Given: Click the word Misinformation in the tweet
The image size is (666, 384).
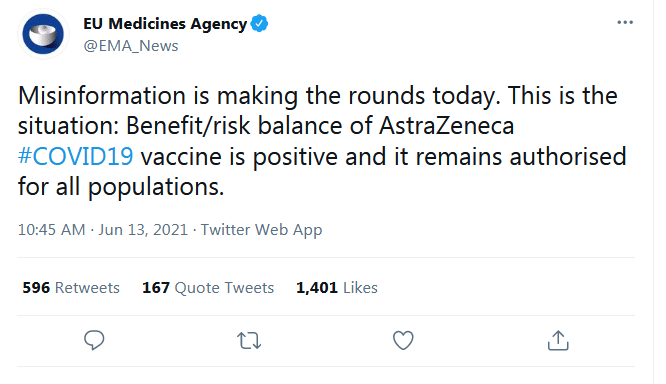Looking at the screenshot, I should (102, 95).
